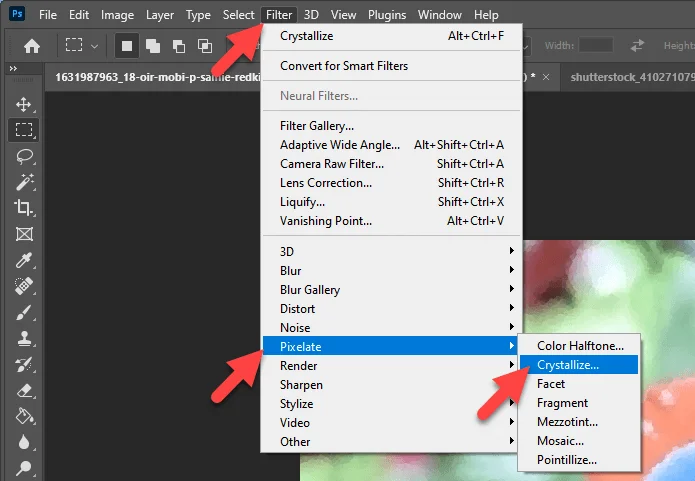Select the Clone Stamp tool
Viewport: 695px width, 481px height.
click(24, 339)
